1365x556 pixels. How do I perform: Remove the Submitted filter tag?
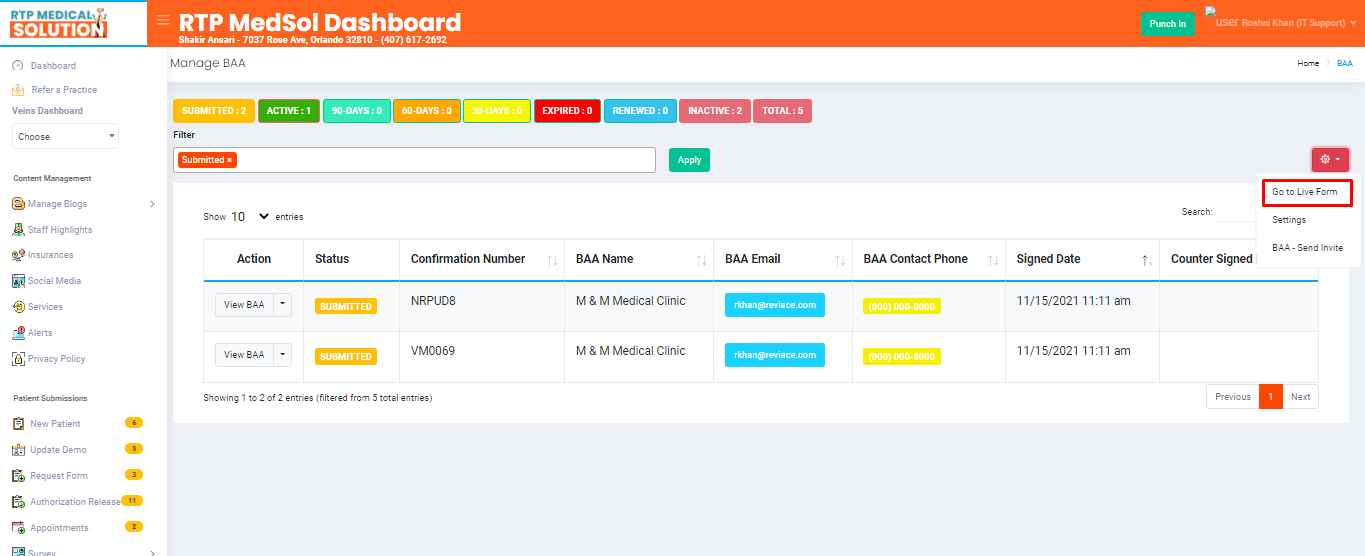[x=229, y=160]
